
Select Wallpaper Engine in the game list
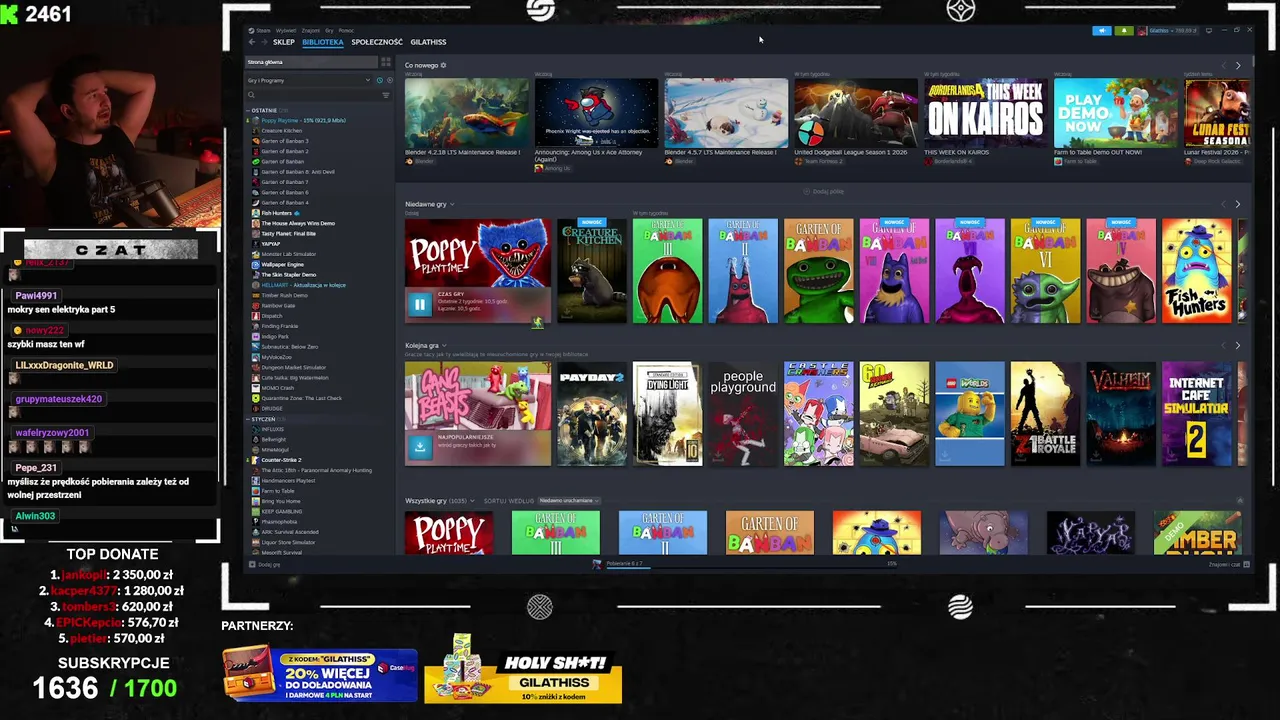pyautogui.click(x=282, y=264)
